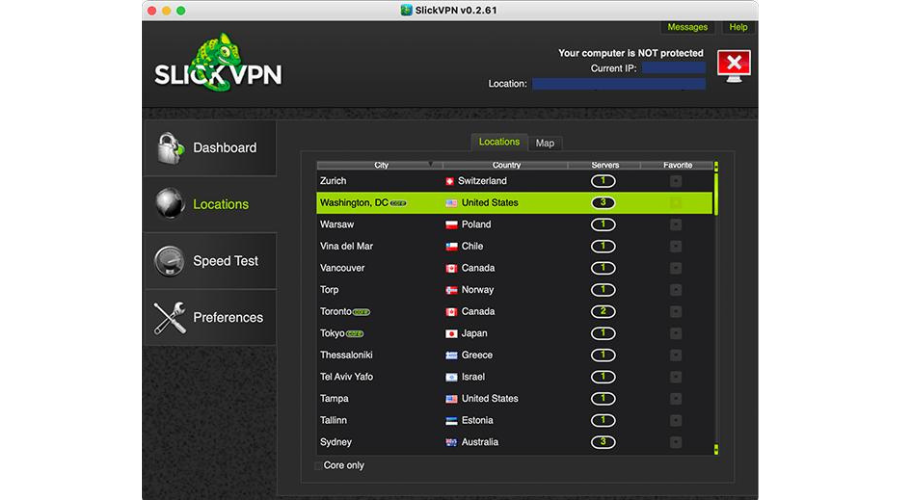
Task: Click the Greece flag icon
Action: pyautogui.click(x=451, y=355)
